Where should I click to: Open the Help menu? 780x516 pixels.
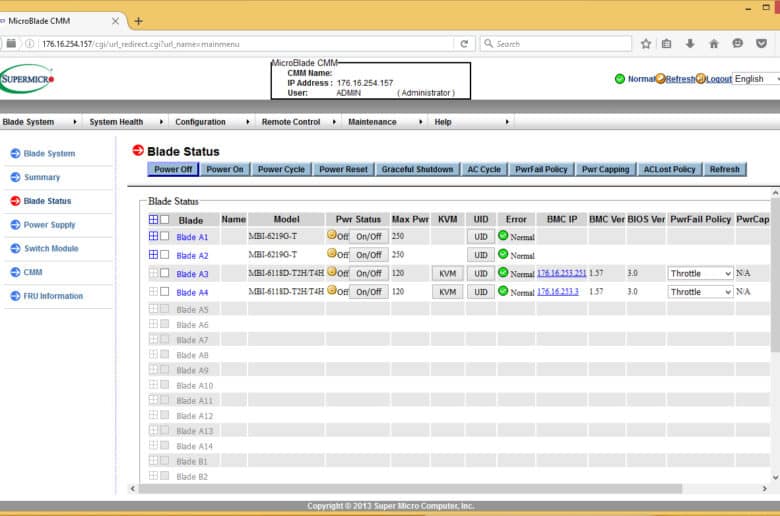[471, 122]
